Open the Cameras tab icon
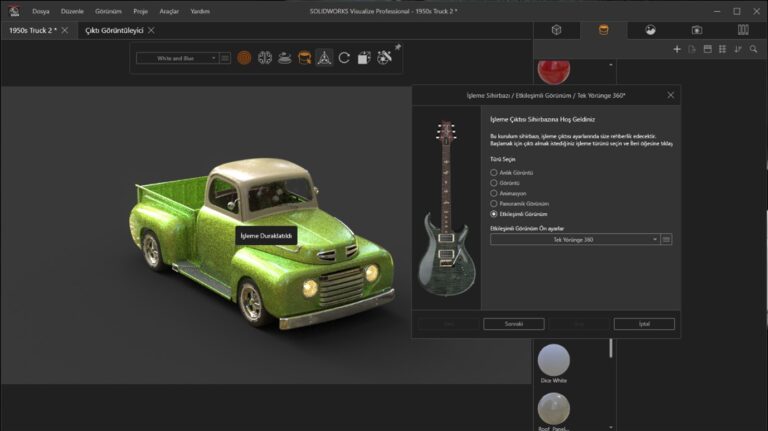This screenshot has width=768, height=431. pyautogui.click(x=697, y=30)
